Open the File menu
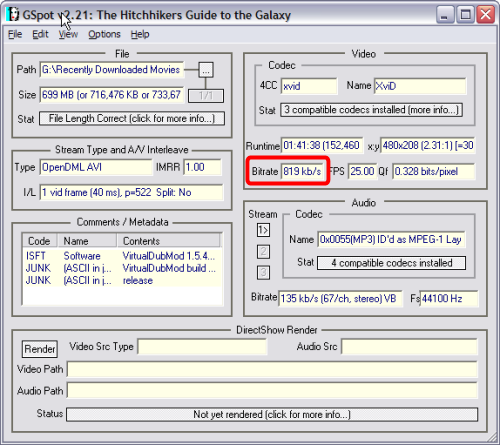 pyautogui.click(x=15, y=34)
